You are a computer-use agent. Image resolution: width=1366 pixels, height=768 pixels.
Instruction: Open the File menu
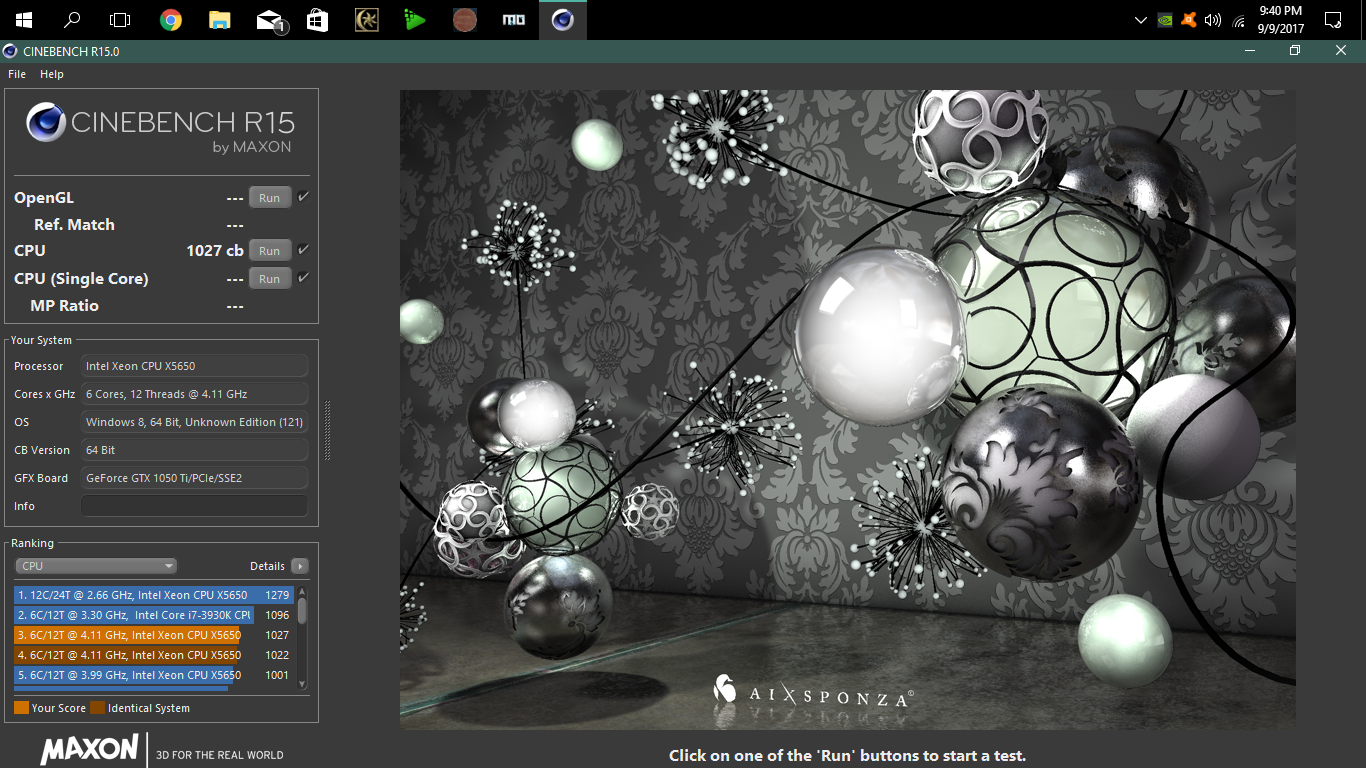(17, 74)
